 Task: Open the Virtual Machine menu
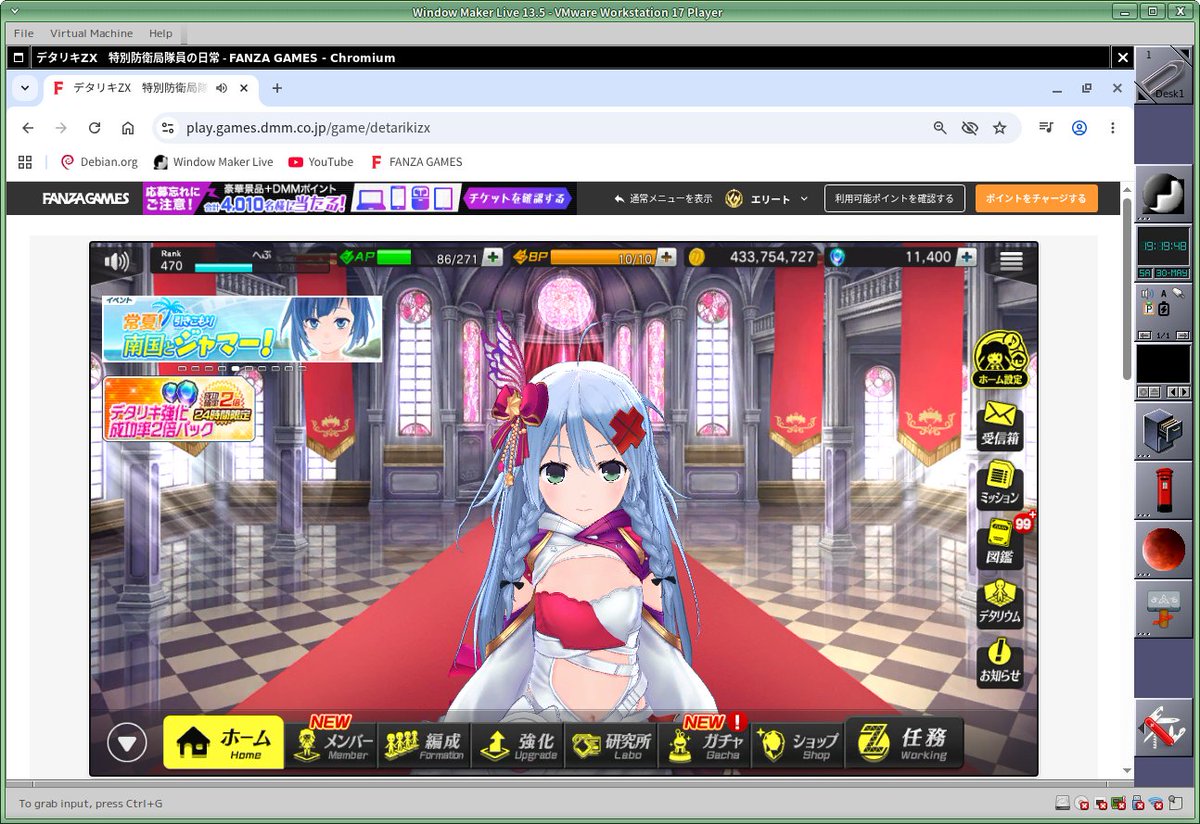click(91, 33)
